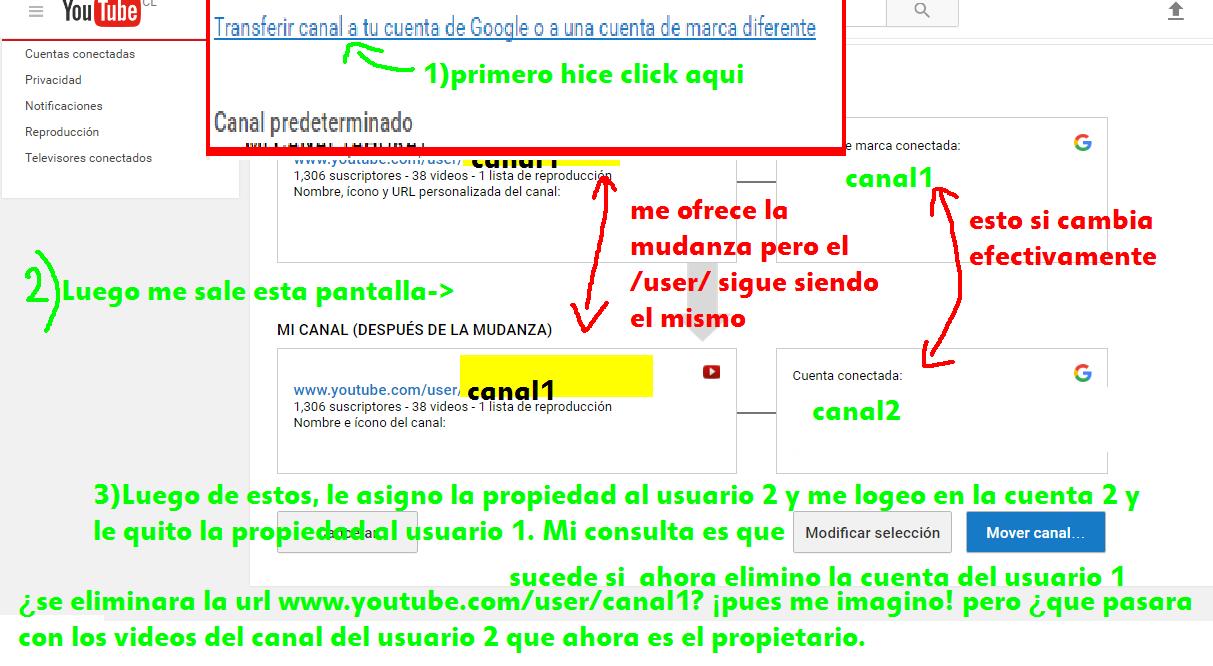Click the Modificar selección button
The height and width of the screenshot is (666, 1213).
point(872,533)
